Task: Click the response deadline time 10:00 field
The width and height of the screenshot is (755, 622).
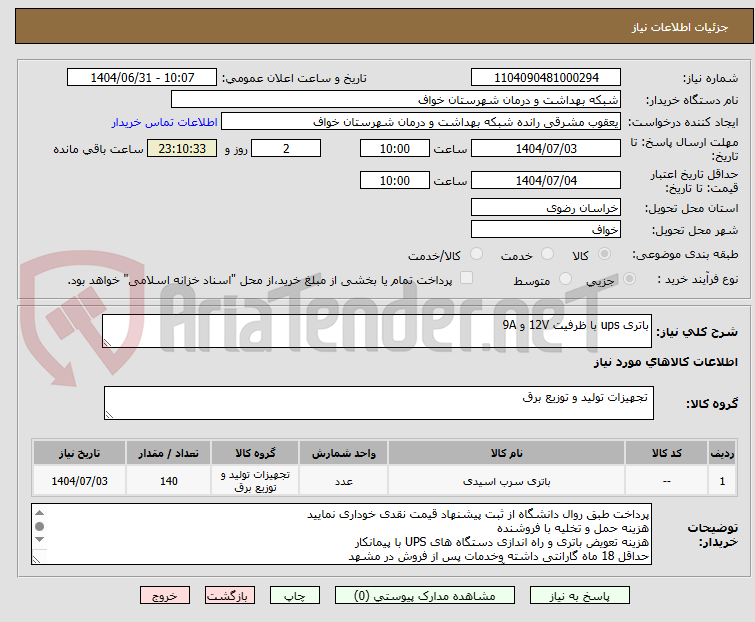Action: pyautogui.click(x=395, y=148)
